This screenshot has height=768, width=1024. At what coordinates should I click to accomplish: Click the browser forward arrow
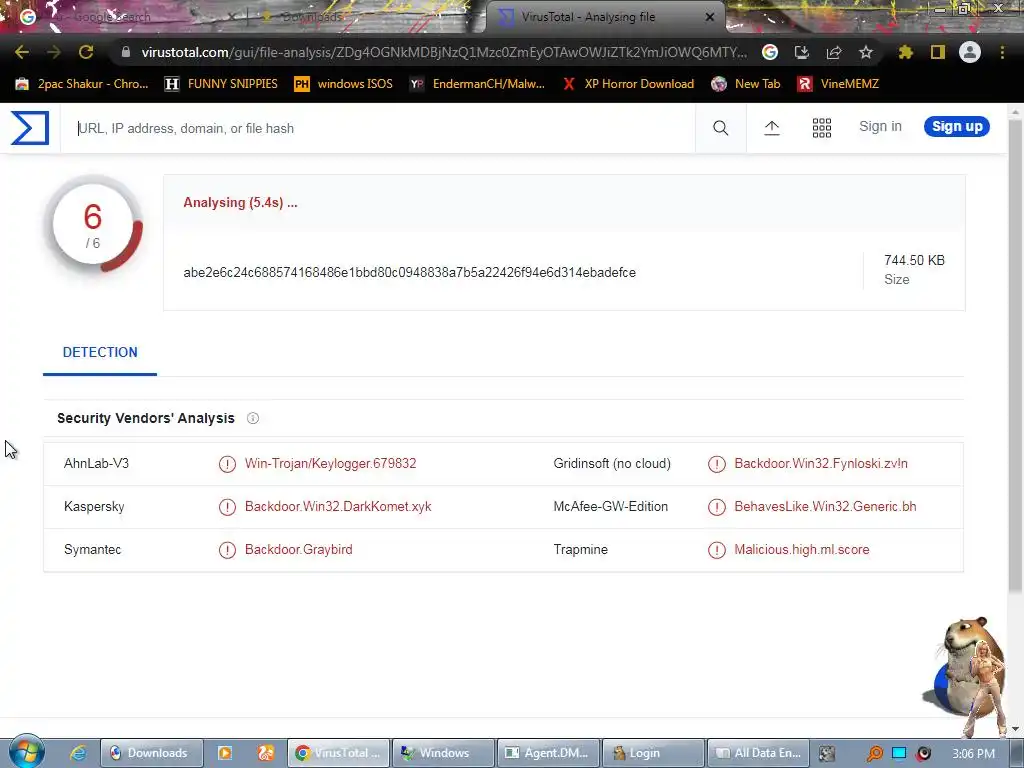pos(54,52)
